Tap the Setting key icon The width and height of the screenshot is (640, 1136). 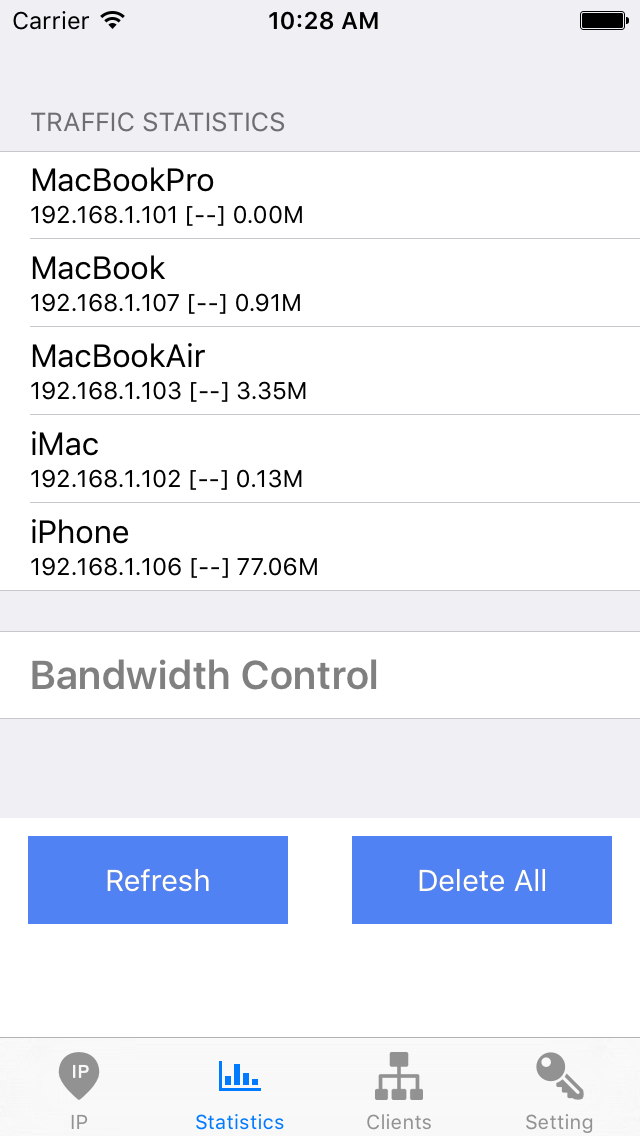coord(558,1074)
